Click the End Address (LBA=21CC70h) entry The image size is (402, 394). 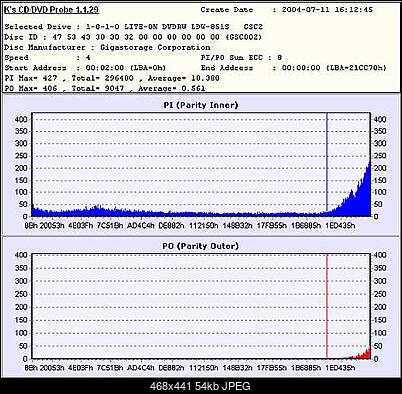294,68
